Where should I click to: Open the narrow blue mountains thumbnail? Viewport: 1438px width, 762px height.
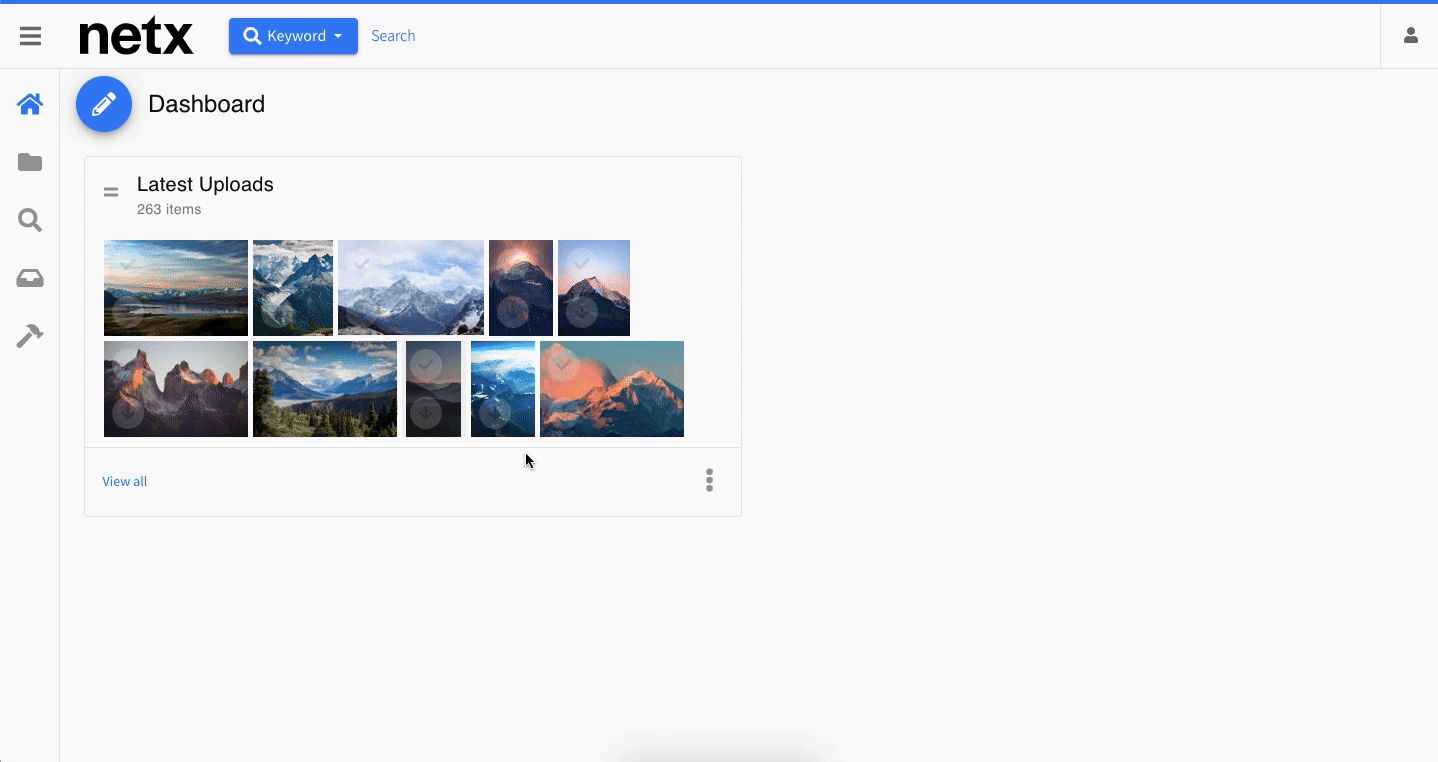[503, 389]
